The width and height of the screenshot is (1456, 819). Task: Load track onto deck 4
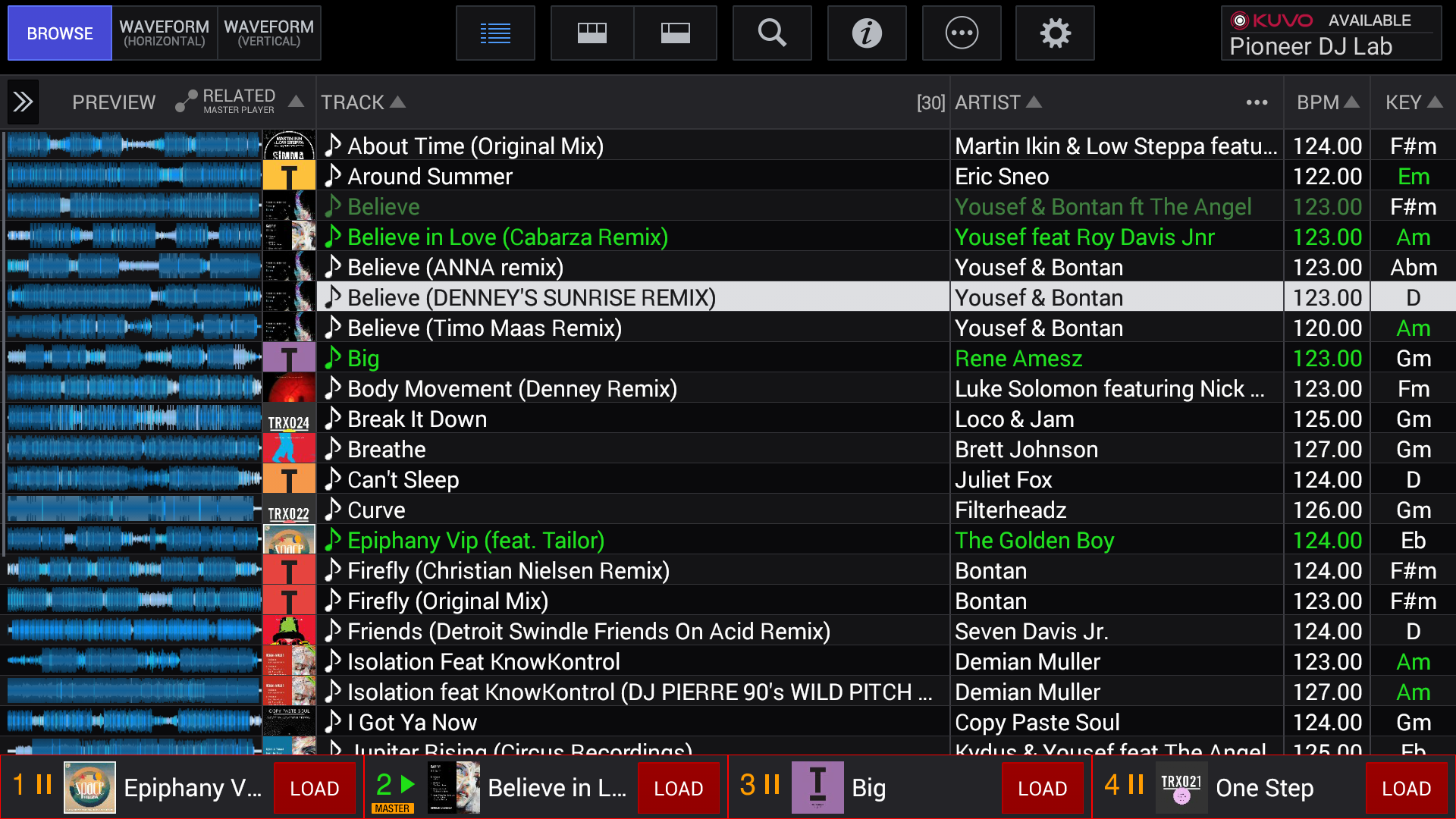point(1406,789)
